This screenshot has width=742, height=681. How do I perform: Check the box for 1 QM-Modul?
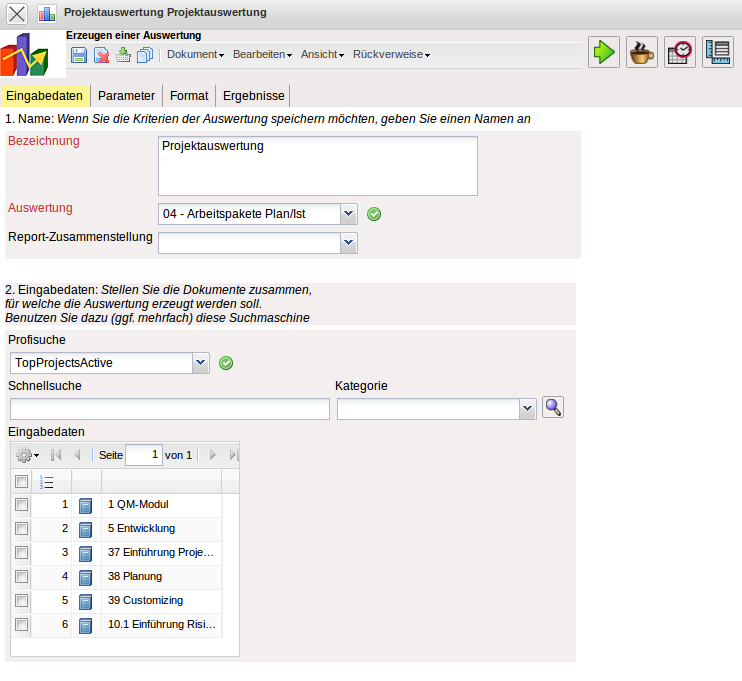tap(22, 505)
